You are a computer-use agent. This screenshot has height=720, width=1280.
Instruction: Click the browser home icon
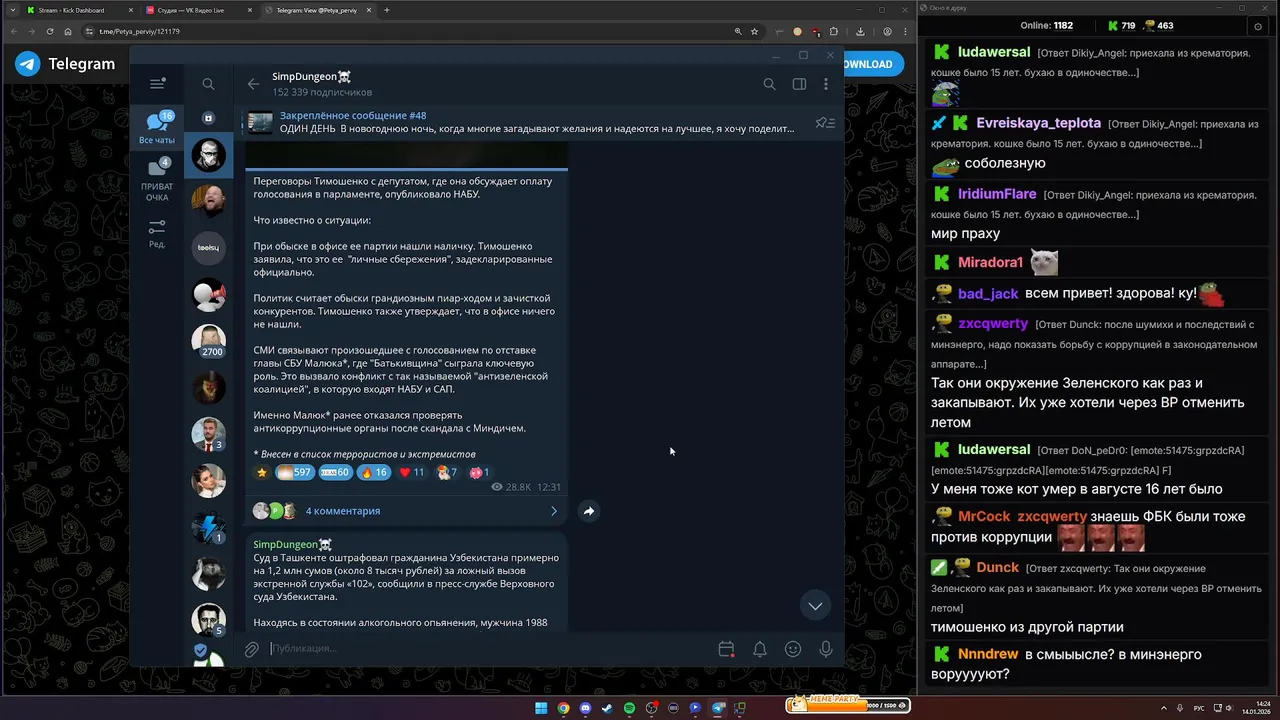tap(67, 31)
